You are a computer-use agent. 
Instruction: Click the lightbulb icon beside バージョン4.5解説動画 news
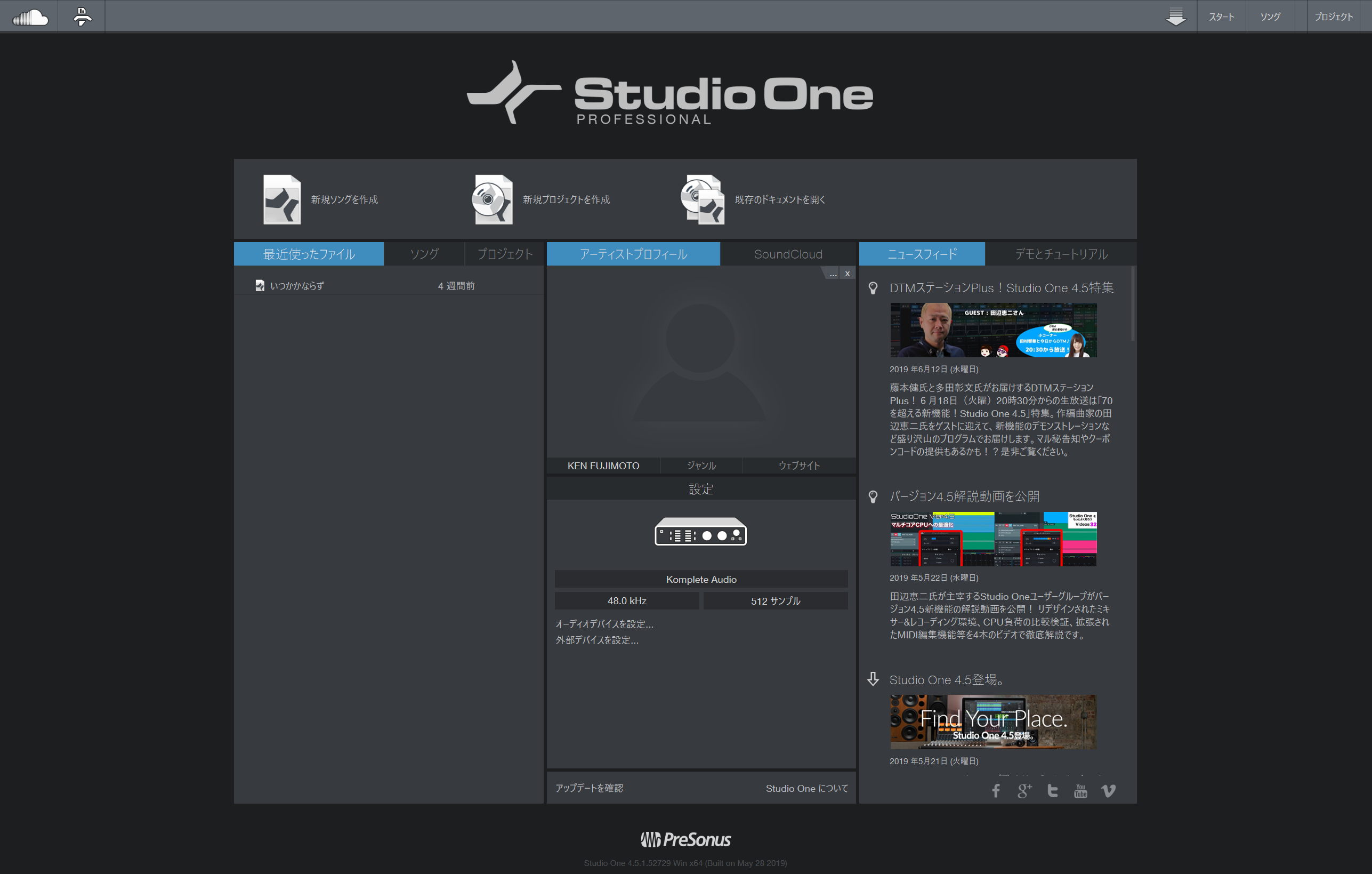click(873, 496)
